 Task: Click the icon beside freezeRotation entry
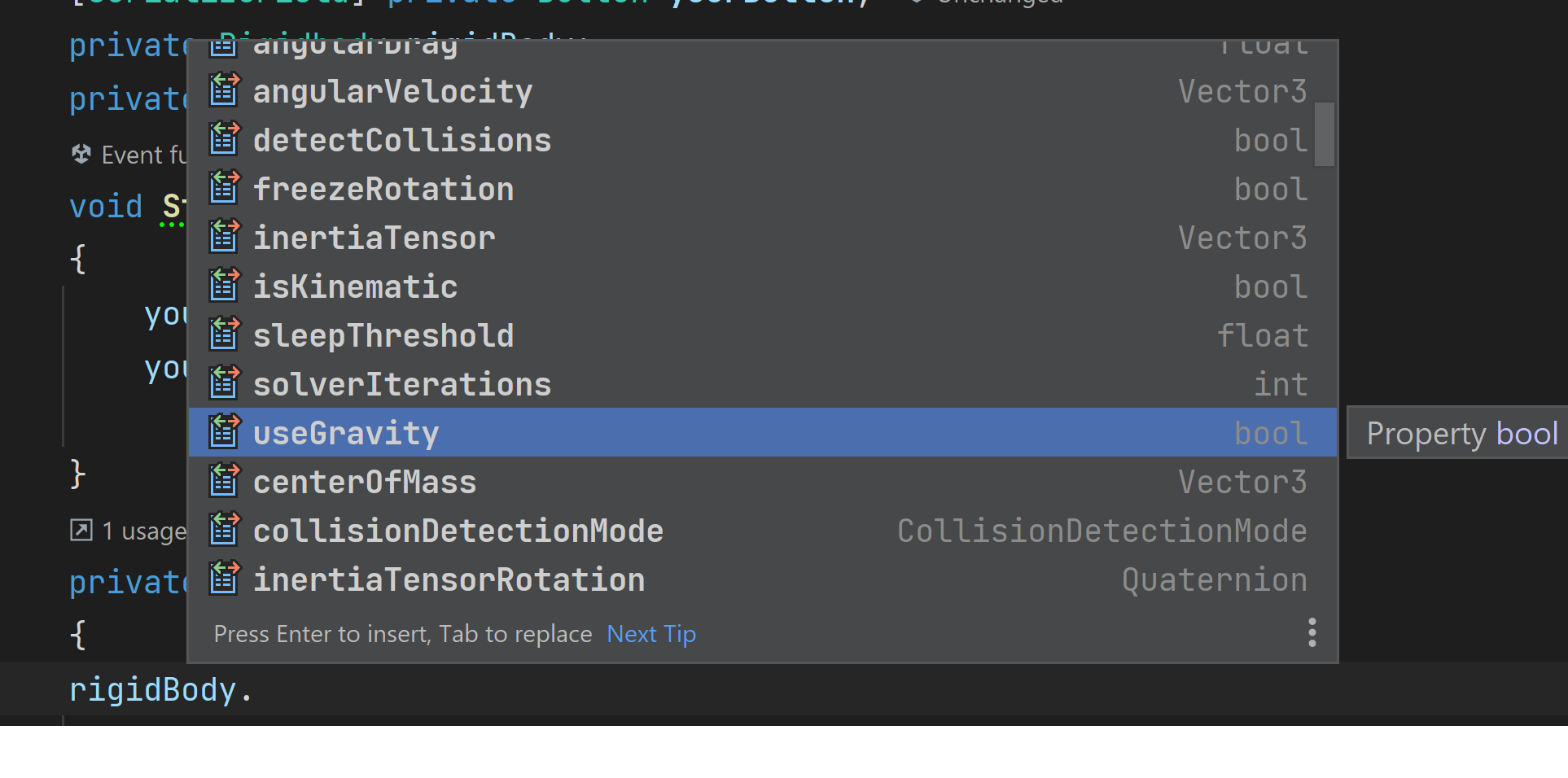(224, 188)
